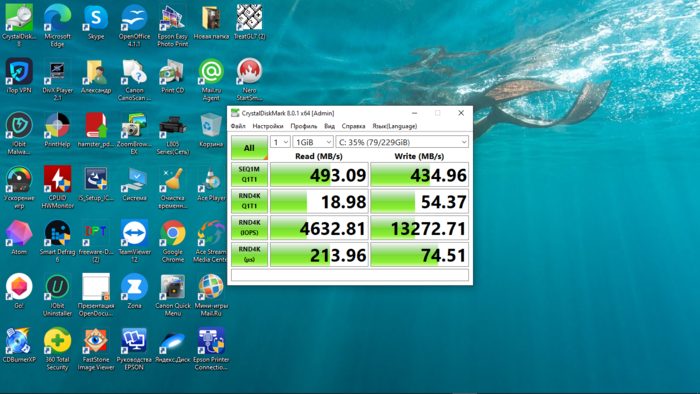This screenshot has width=700, height=394.
Task: Open Справка menu
Action: tap(353, 126)
